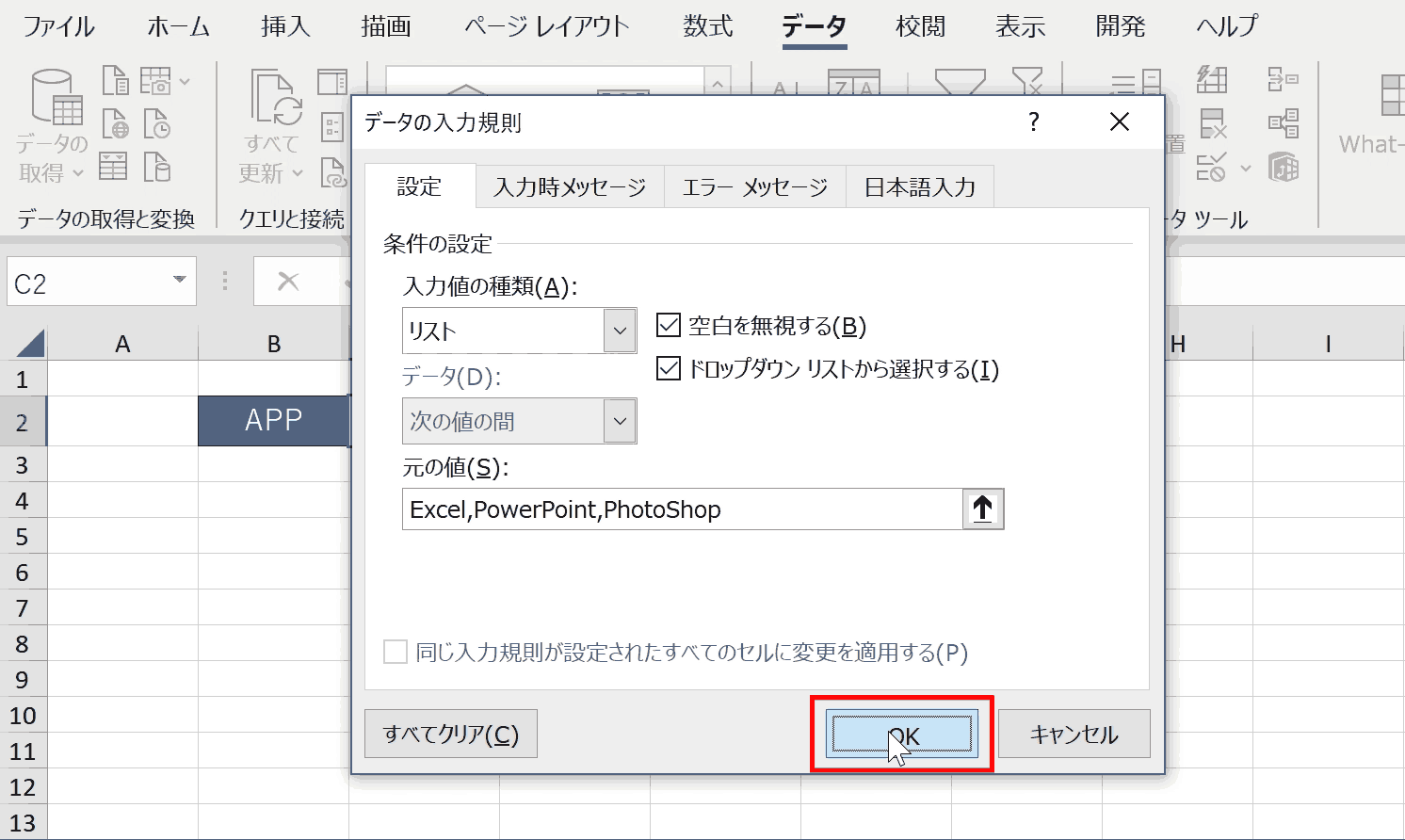Switch to the 校閲 ribbon tab
Image resolution: width=1405 pixels, height=840 pixels.
tap(921, 26)
